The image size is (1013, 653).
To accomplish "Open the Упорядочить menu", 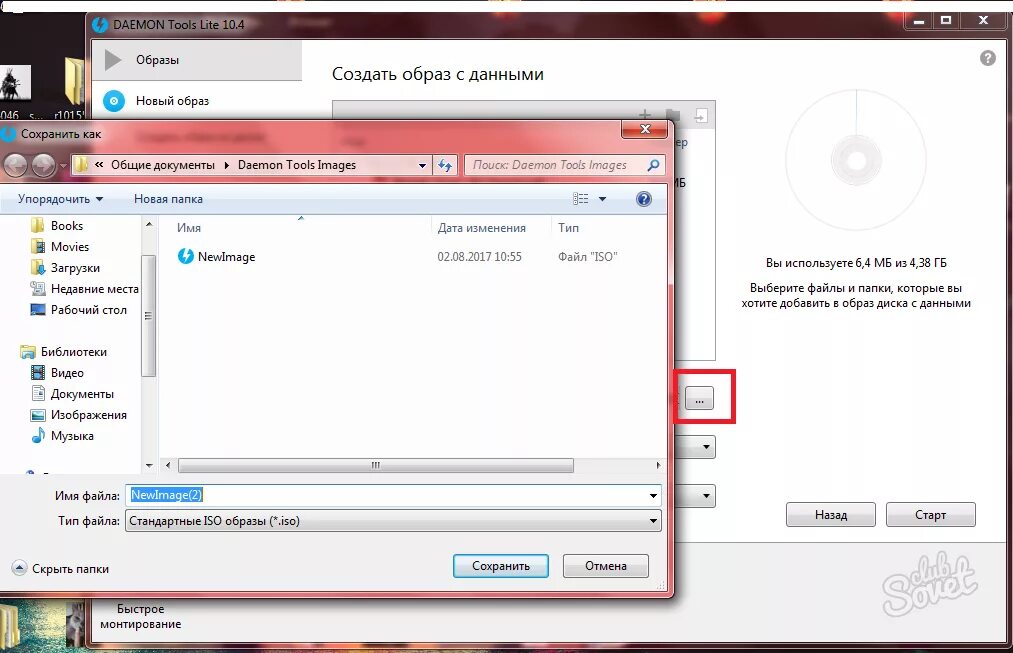I will [x=60, y=199].
